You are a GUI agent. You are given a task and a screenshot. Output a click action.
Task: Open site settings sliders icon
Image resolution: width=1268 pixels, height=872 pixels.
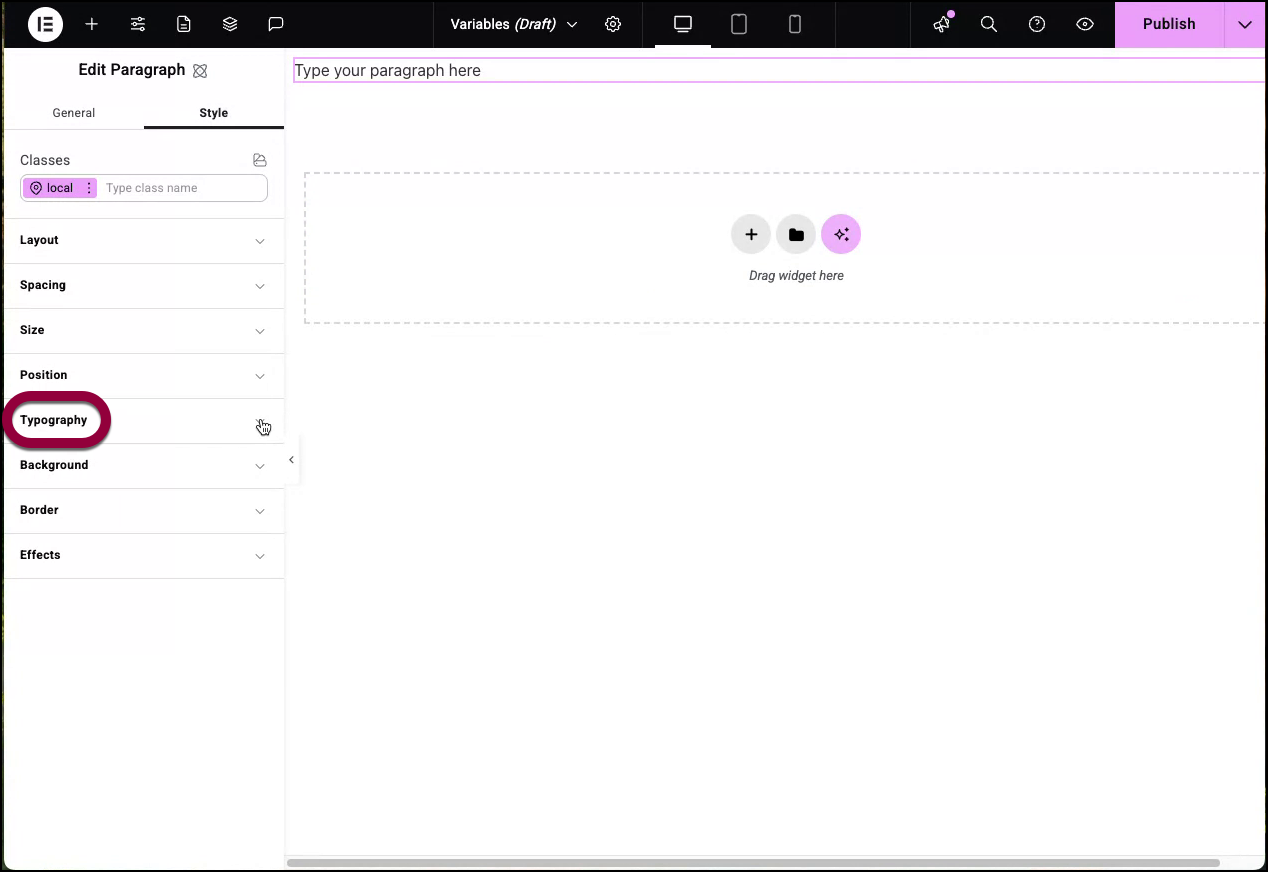click(x=138, y=24)
